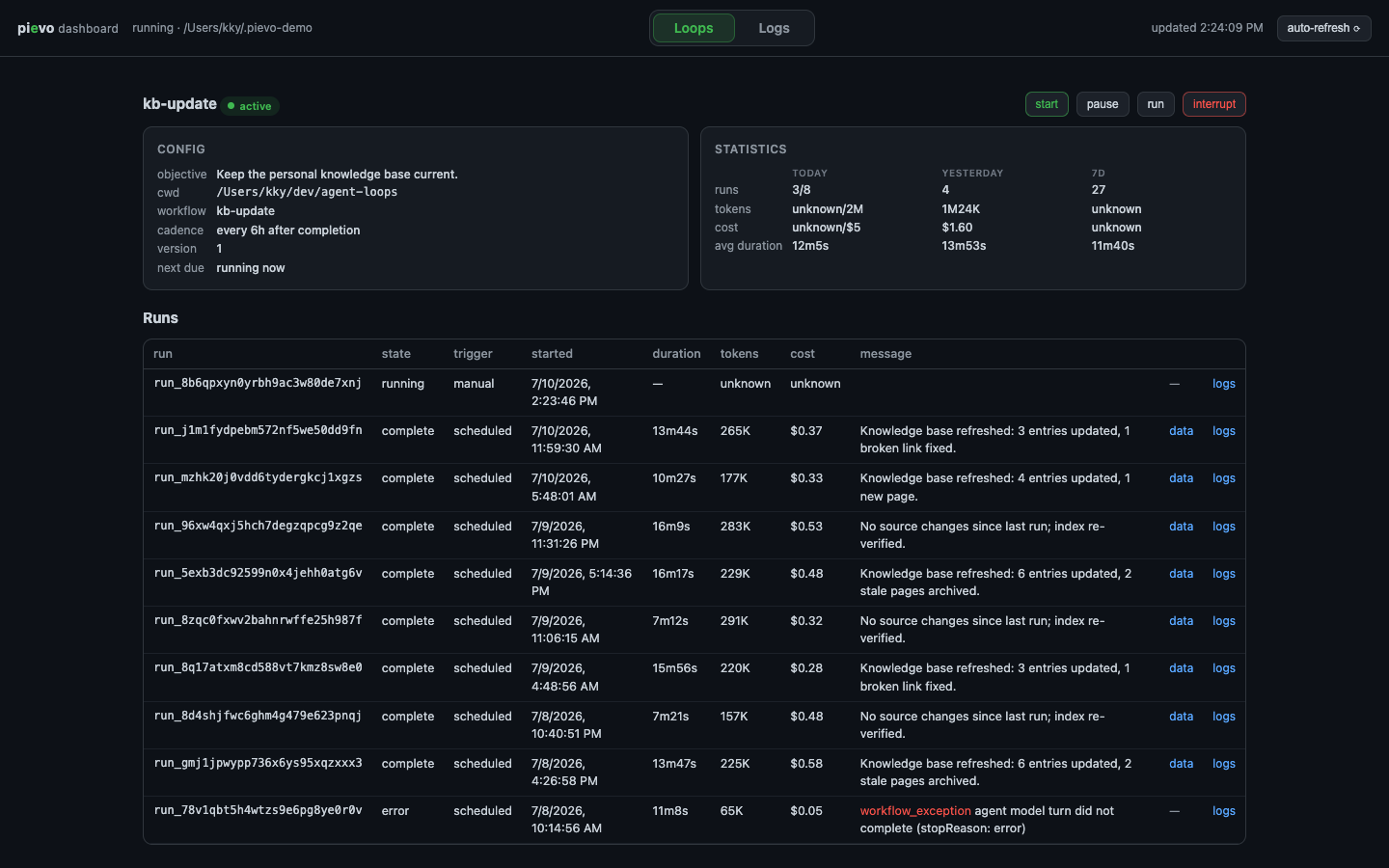The width and height of the screenshot is (1389, 868).
Task: Open data for run_gmj1jpwypp736x6ys95xqzxxx3
Action: 1181,764
